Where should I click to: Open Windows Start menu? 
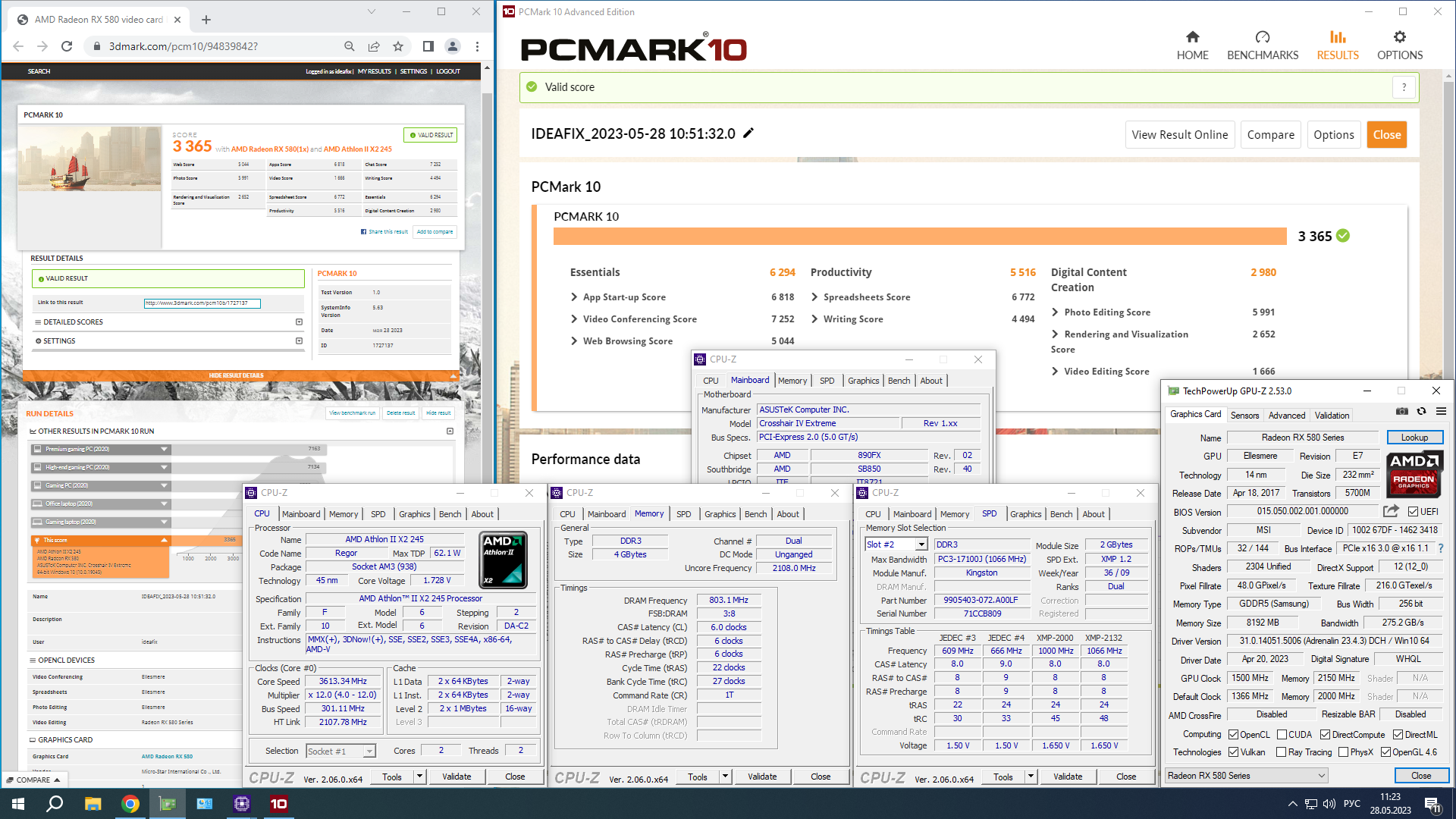click(18, 804)
